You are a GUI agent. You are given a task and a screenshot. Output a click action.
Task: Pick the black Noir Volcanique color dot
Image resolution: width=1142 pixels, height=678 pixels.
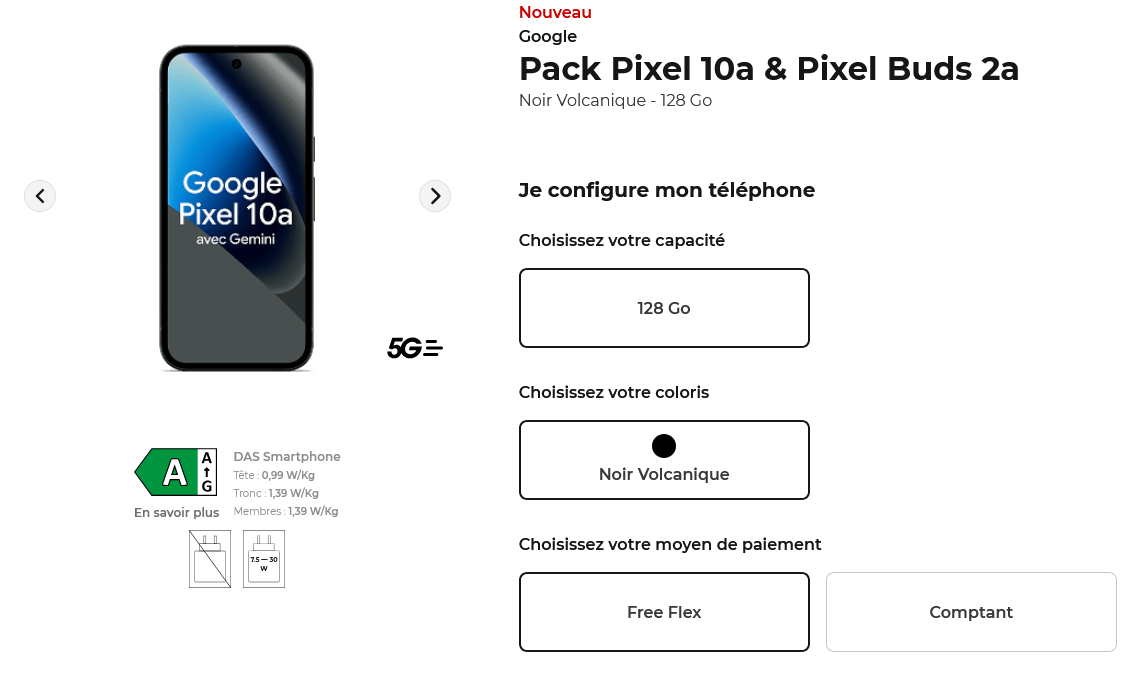point(664,446)
